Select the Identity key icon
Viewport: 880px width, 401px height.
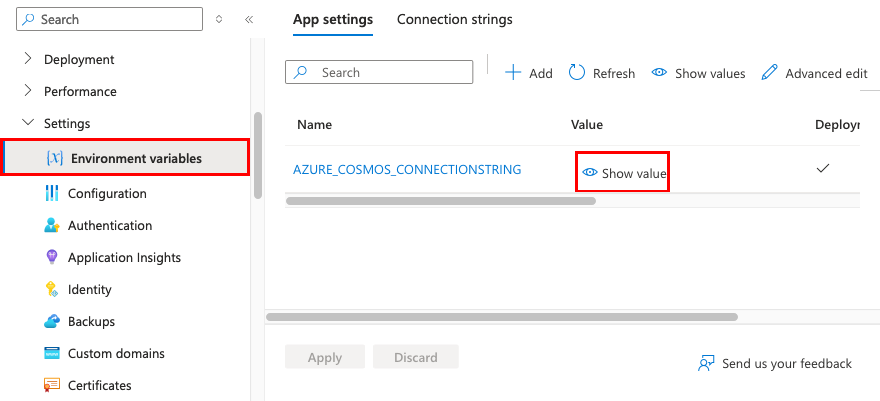52,289
